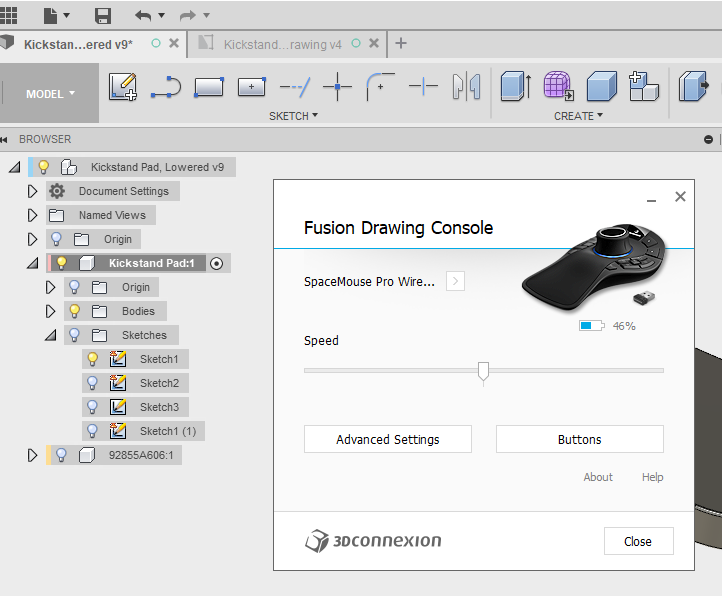Select the Center Rectangle tool
Screen dimensions: 722x596
click(251, 87)
